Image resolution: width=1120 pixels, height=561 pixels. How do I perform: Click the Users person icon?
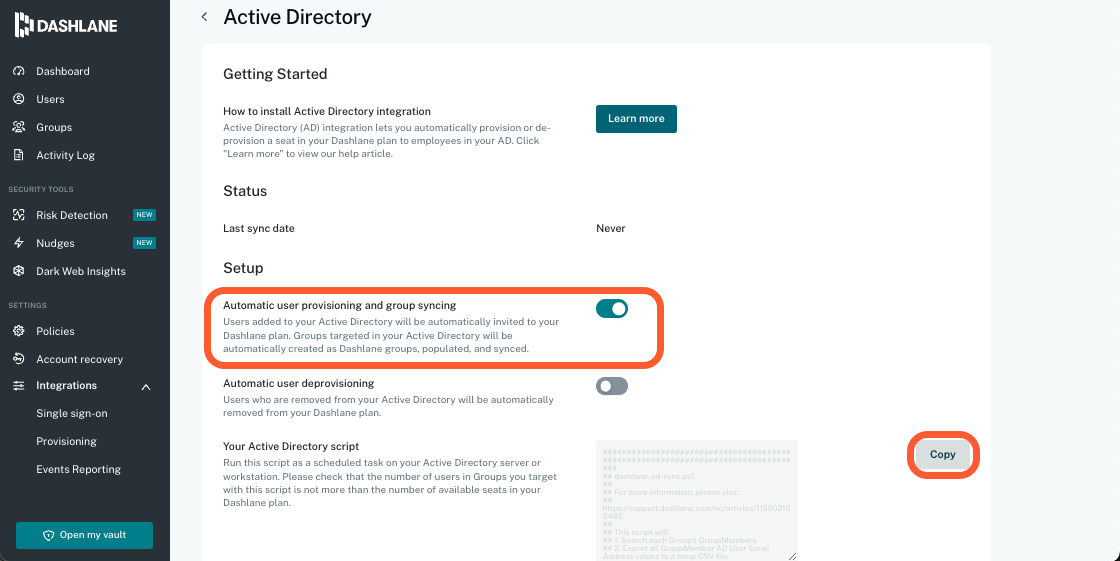[x=18, y=99]
